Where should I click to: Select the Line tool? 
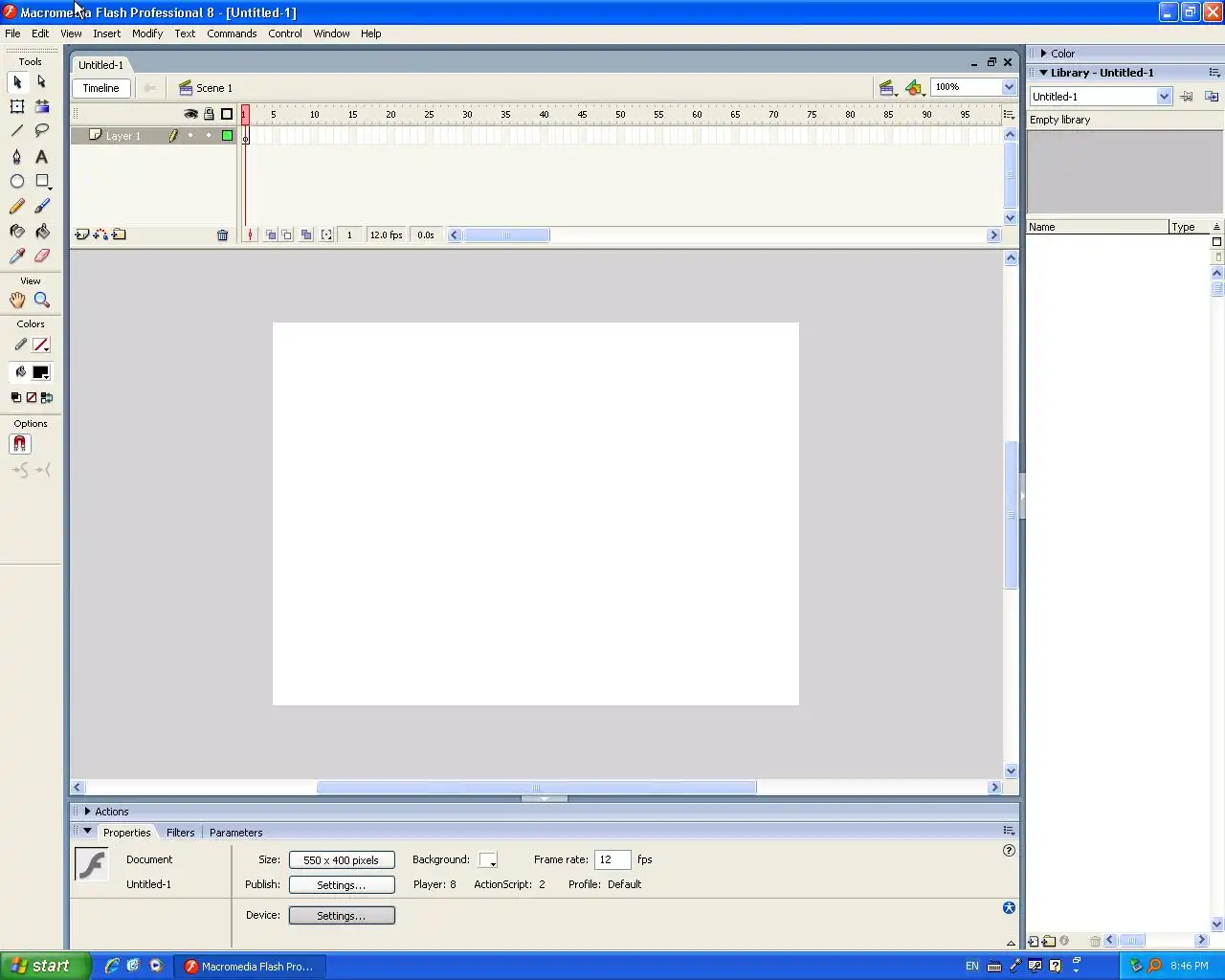(x=17, y=131)
